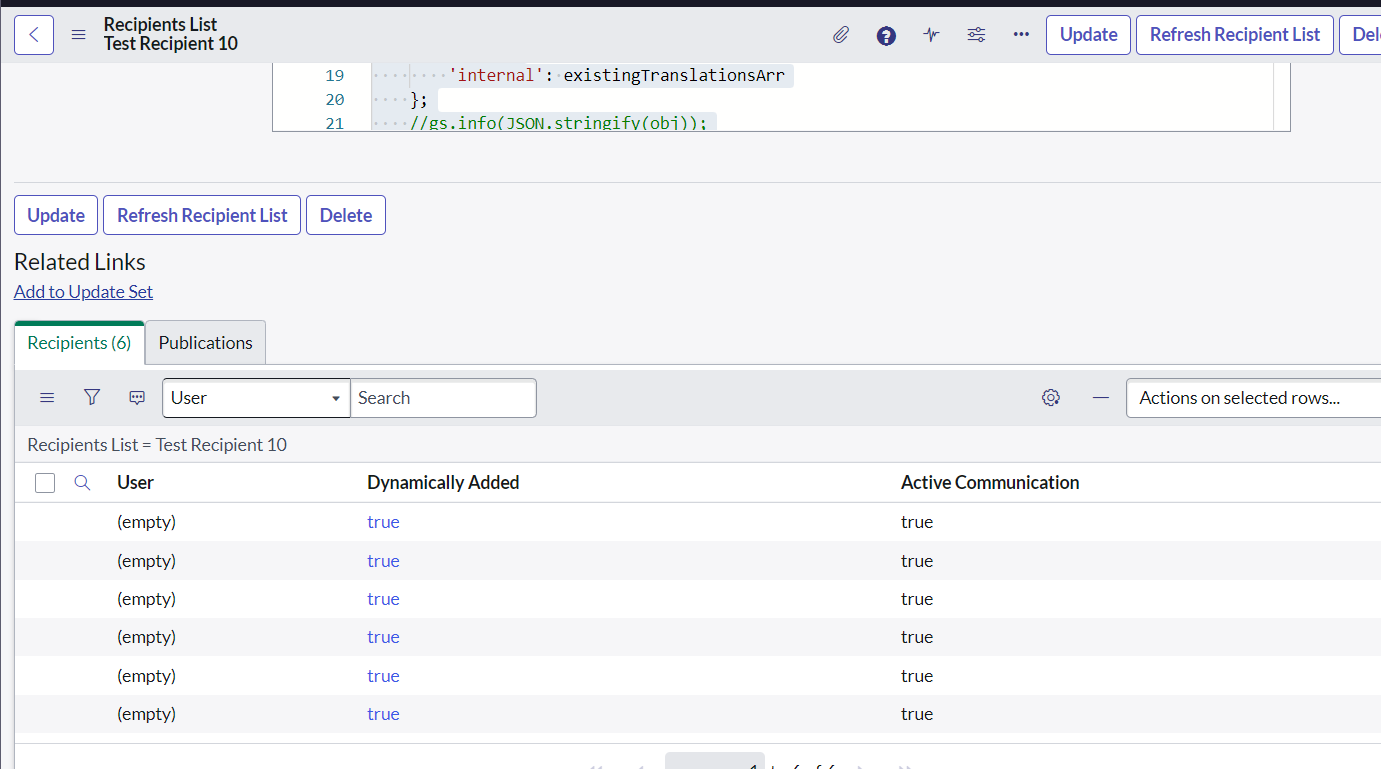Open Recipients list controls hamburger menu
The height and width of the screenshot is (769, 1381).
click(x=47, y=398)
